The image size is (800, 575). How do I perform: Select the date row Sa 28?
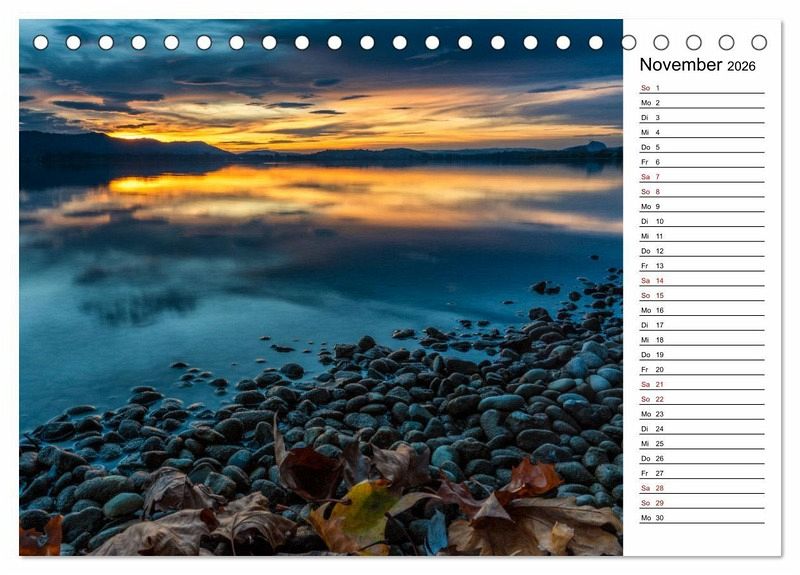coord(702,487)
